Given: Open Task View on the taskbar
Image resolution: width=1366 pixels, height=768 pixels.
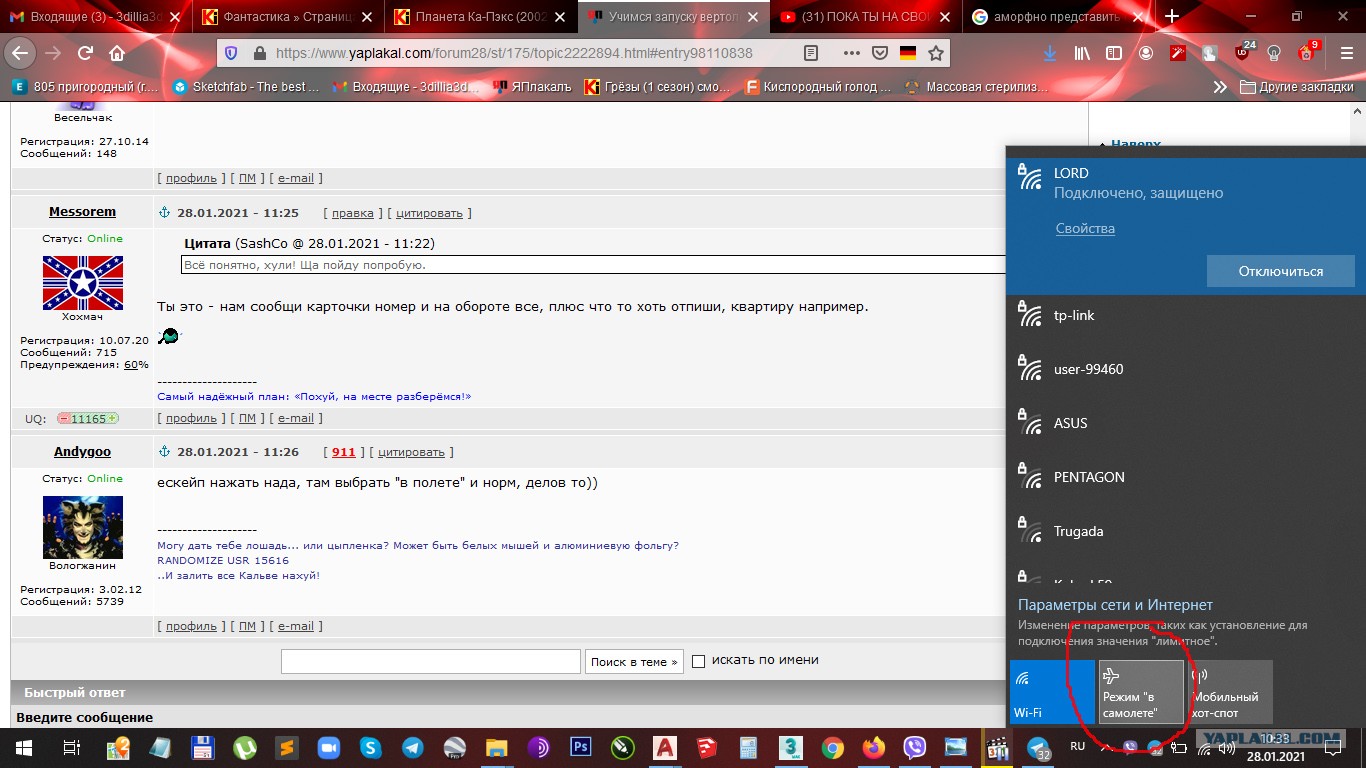Looking at the screenshot, I should pos(71,747).
